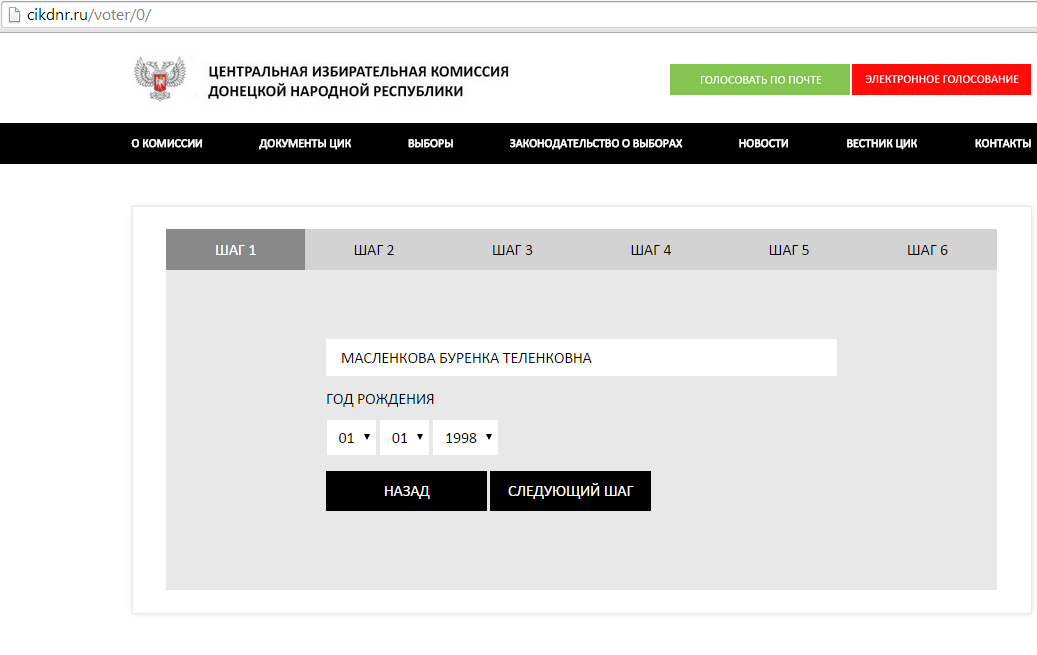
Task: Switch to the Шаг 2 tab
Action: 374,249
